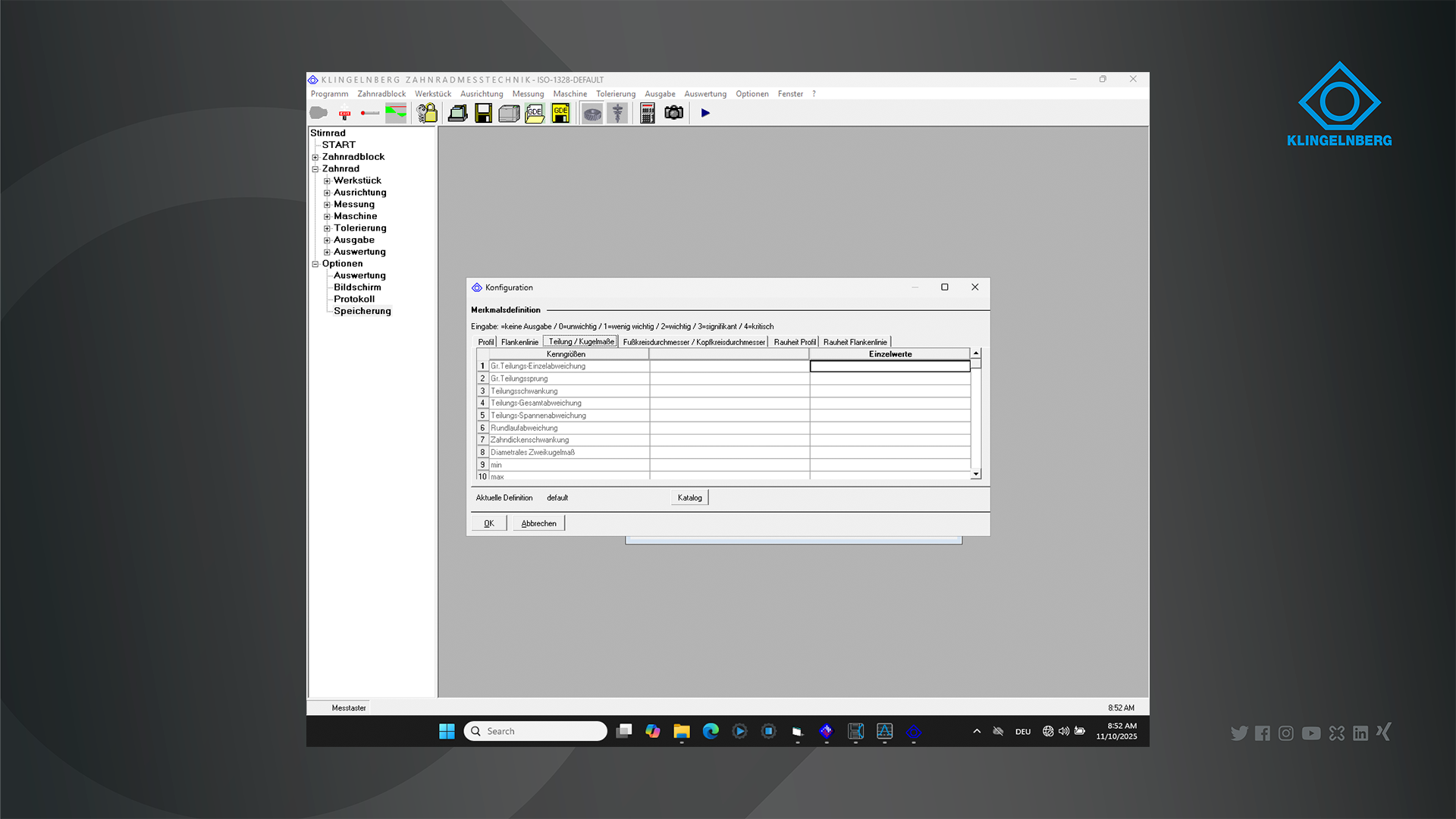Click the blue Klingelnberg diamond taskbar icon
The width and height of the screenshot is (1456, 819).
[x=914, y=731]
